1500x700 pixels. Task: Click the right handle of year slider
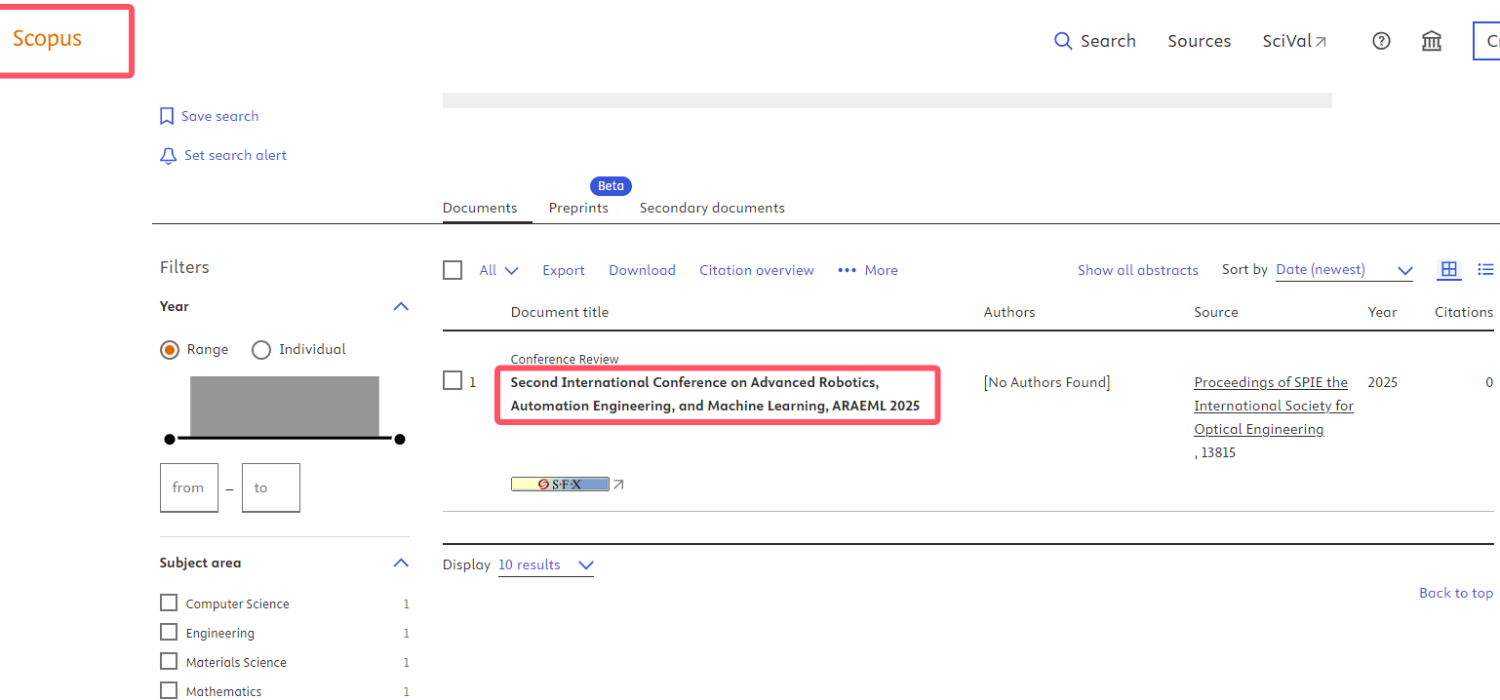click(399, 439)
